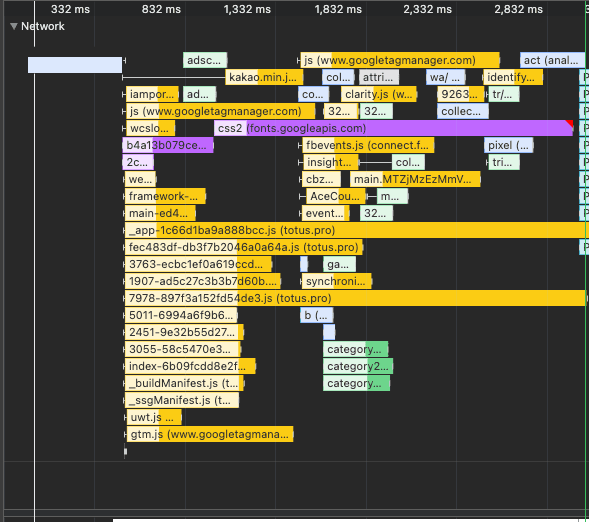Screen dimensions: 589x522
Task: Click the adsc... request bar
Action: point(205,60)
